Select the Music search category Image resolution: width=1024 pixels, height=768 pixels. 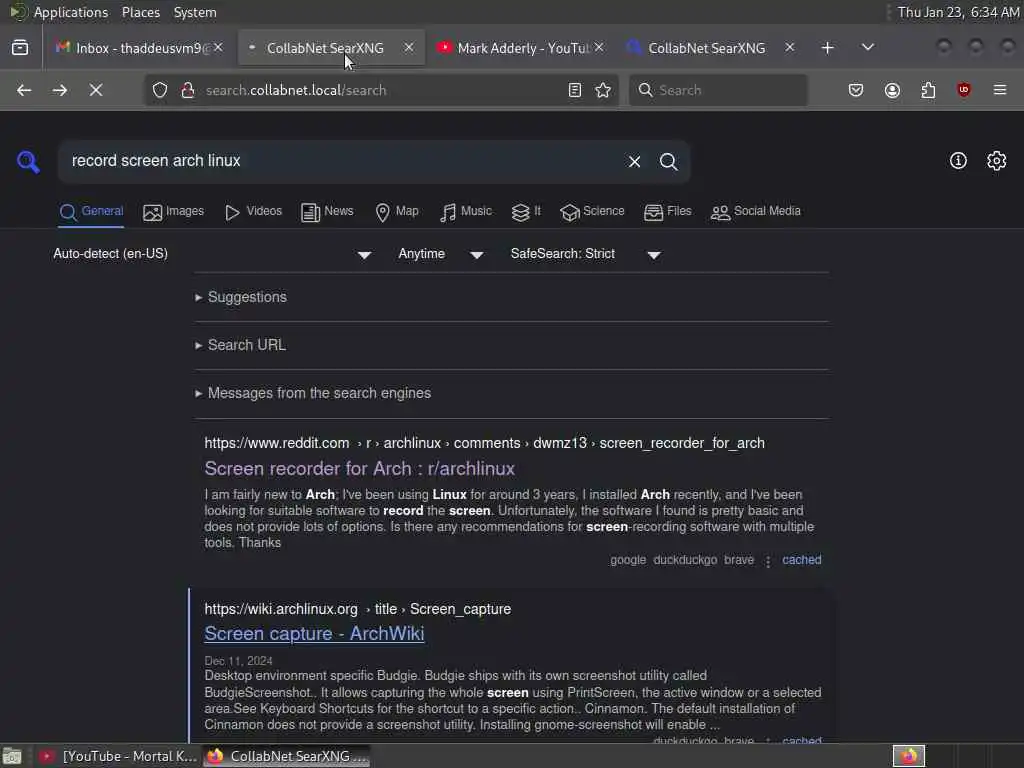click(466, 212)
